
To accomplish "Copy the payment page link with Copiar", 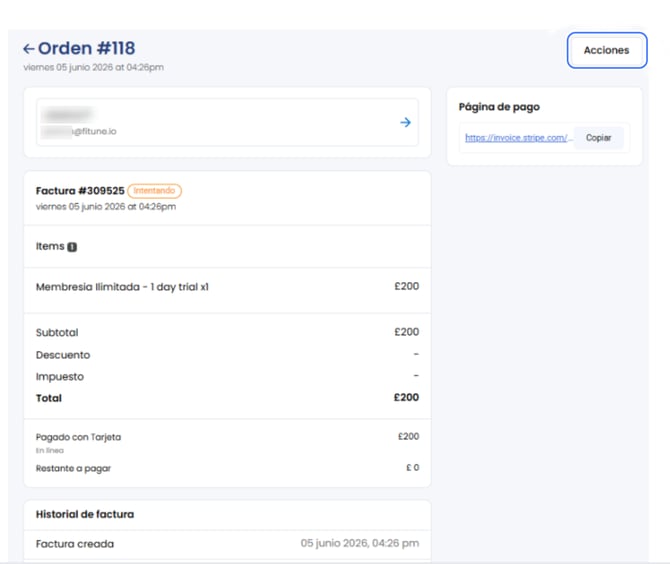I will (x=598, y=138).
